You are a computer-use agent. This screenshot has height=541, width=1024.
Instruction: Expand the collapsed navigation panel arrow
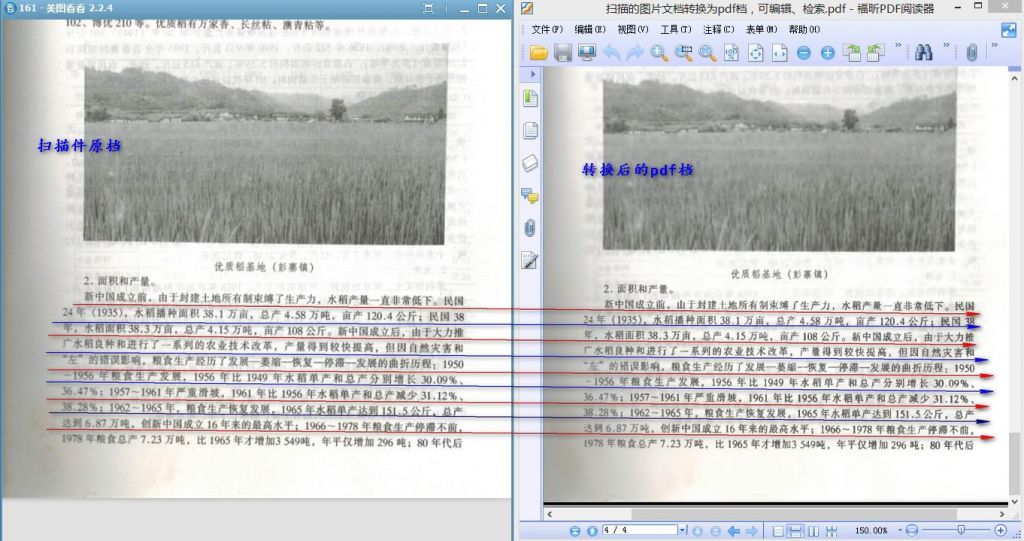point(533,75)
